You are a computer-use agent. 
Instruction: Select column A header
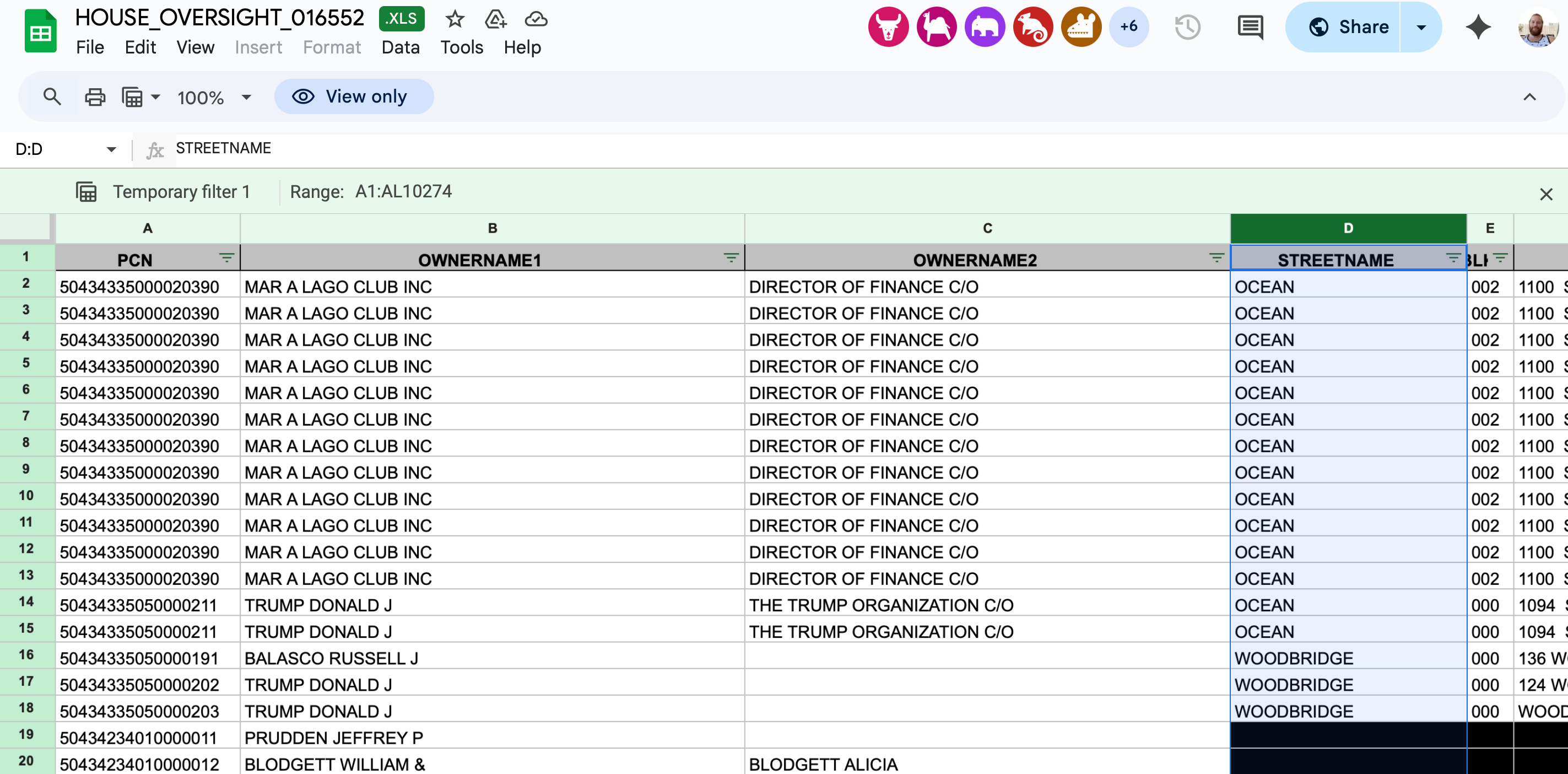click(x=147, y=228)
